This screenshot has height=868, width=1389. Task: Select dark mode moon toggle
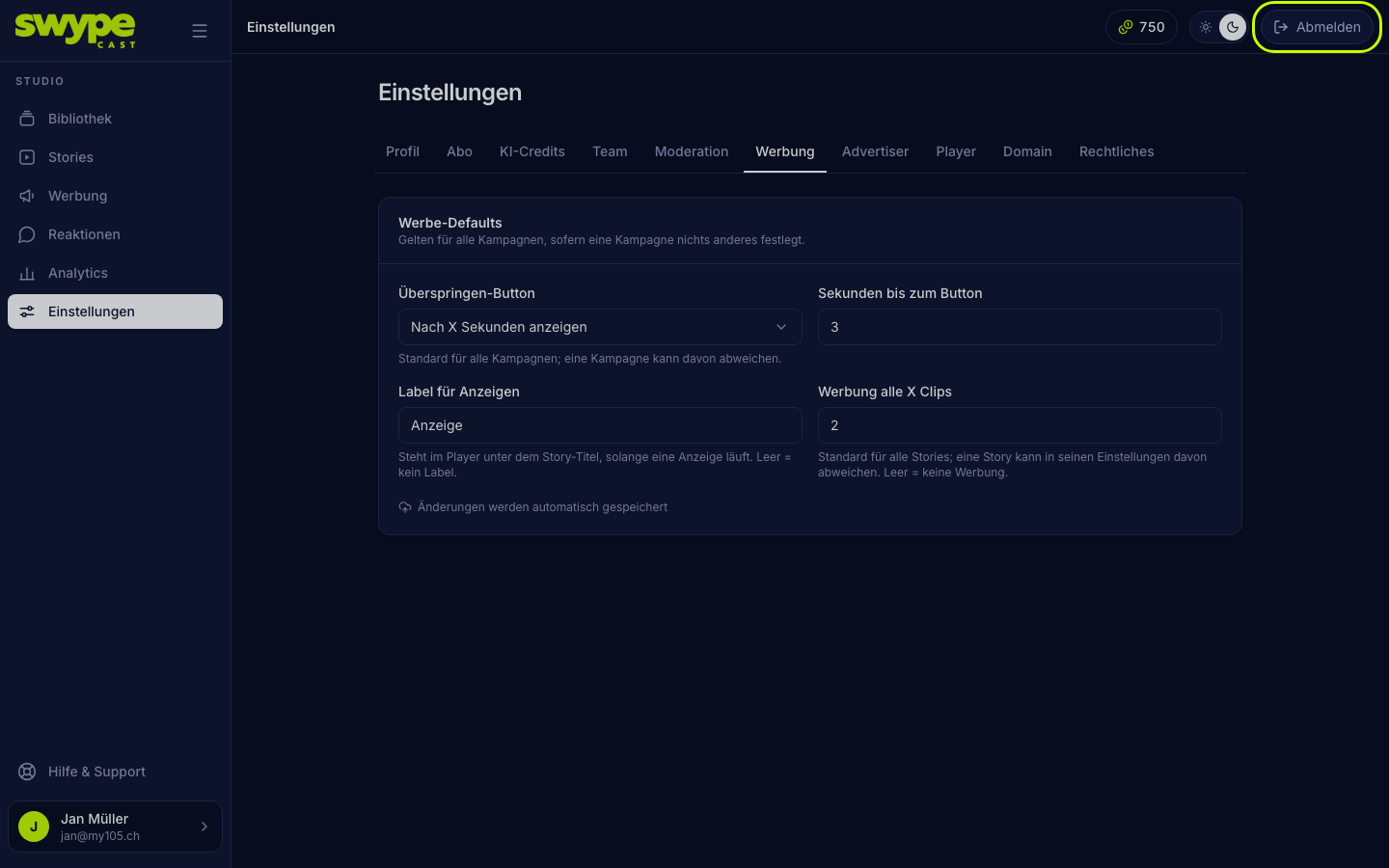point(1233,27)
